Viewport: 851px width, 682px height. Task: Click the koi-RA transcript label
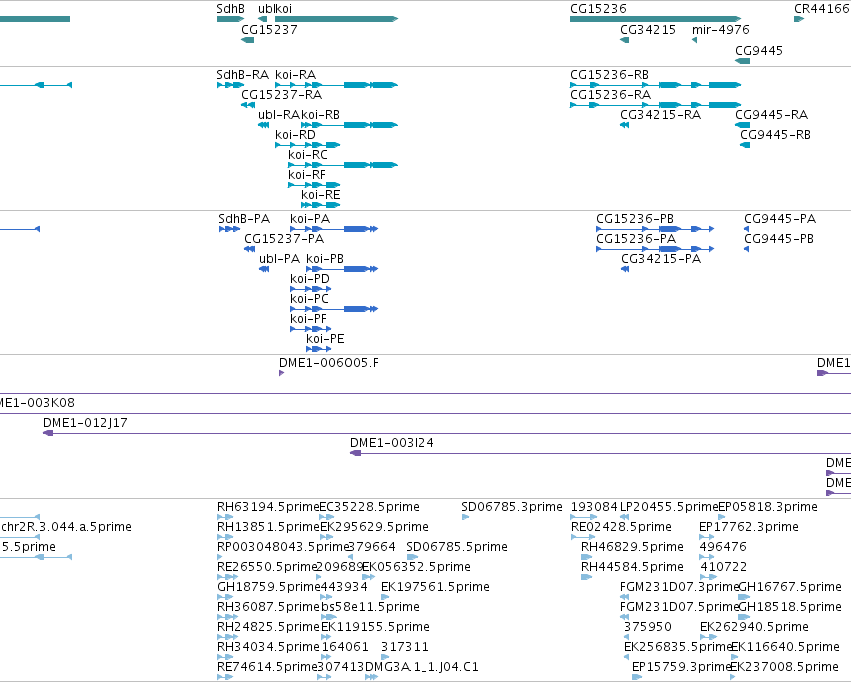click(x=295, y=74)
